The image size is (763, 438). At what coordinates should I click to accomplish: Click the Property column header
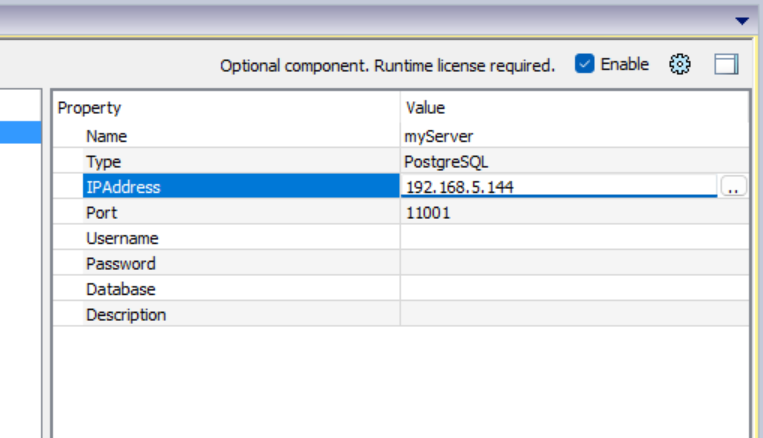coord(226,108)
